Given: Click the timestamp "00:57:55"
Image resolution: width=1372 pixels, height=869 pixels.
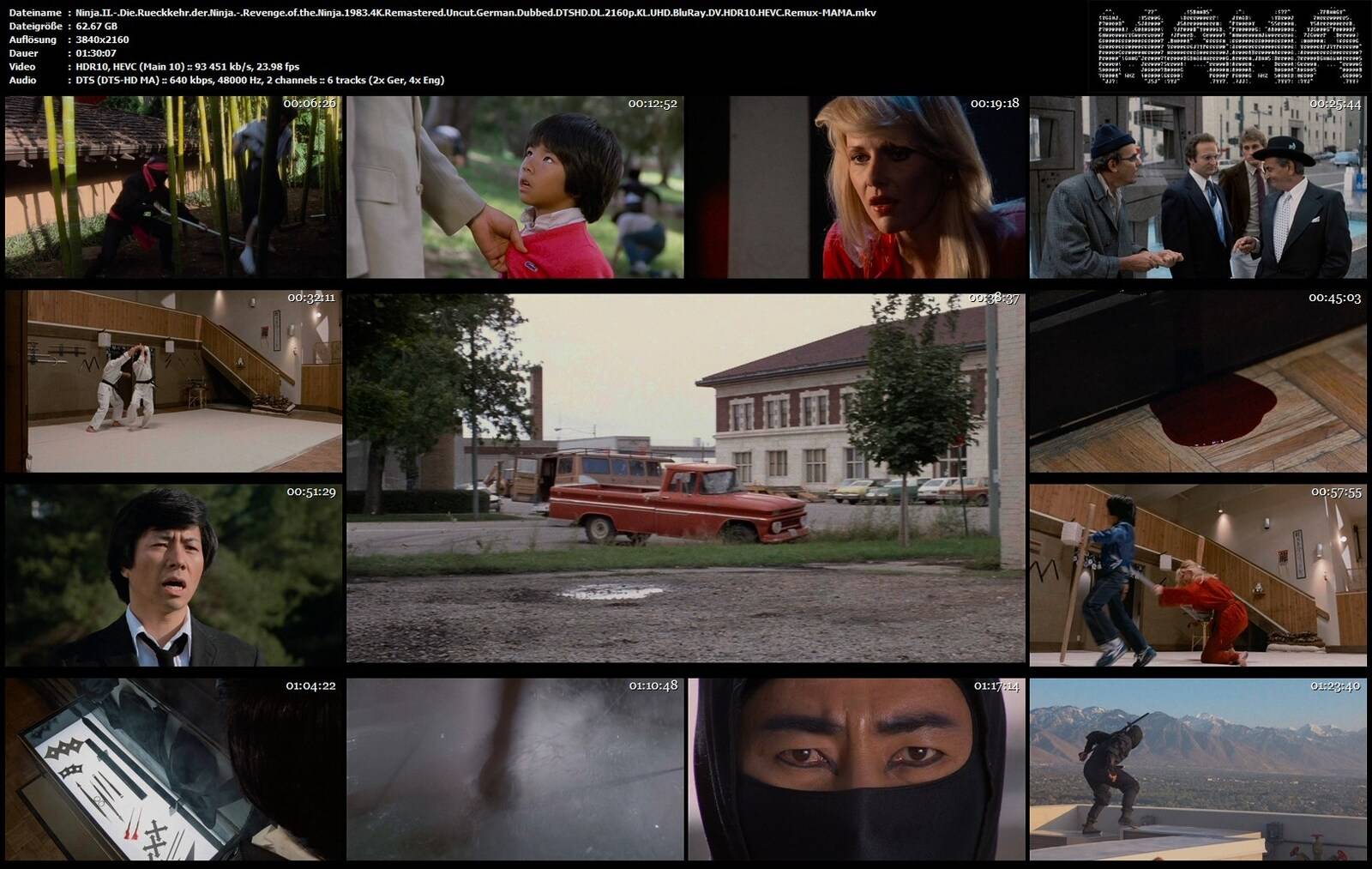Looking at the screenshot, I should click(1336, 492).
